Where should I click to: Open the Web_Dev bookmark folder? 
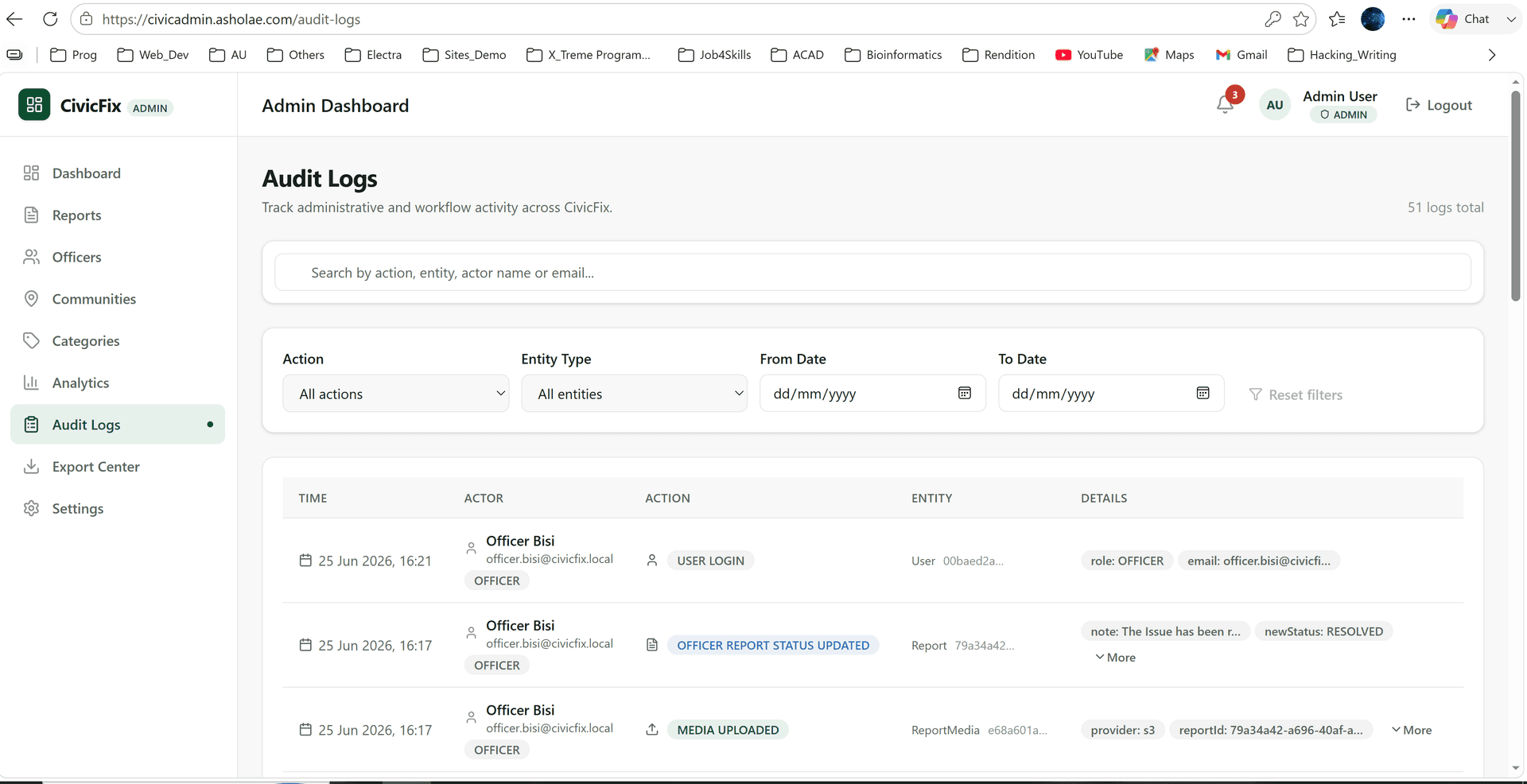[x=153, y=55]
